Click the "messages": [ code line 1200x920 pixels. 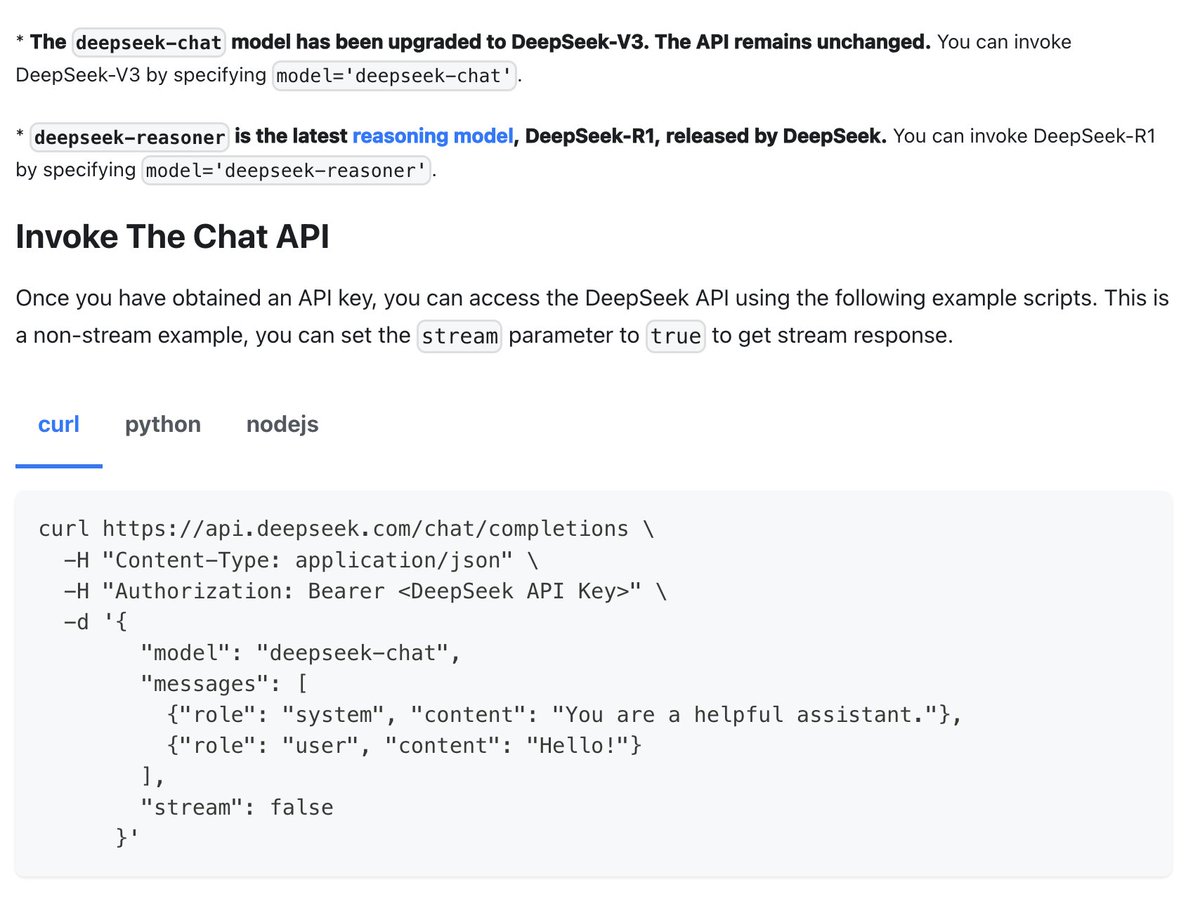coord(223,684)
